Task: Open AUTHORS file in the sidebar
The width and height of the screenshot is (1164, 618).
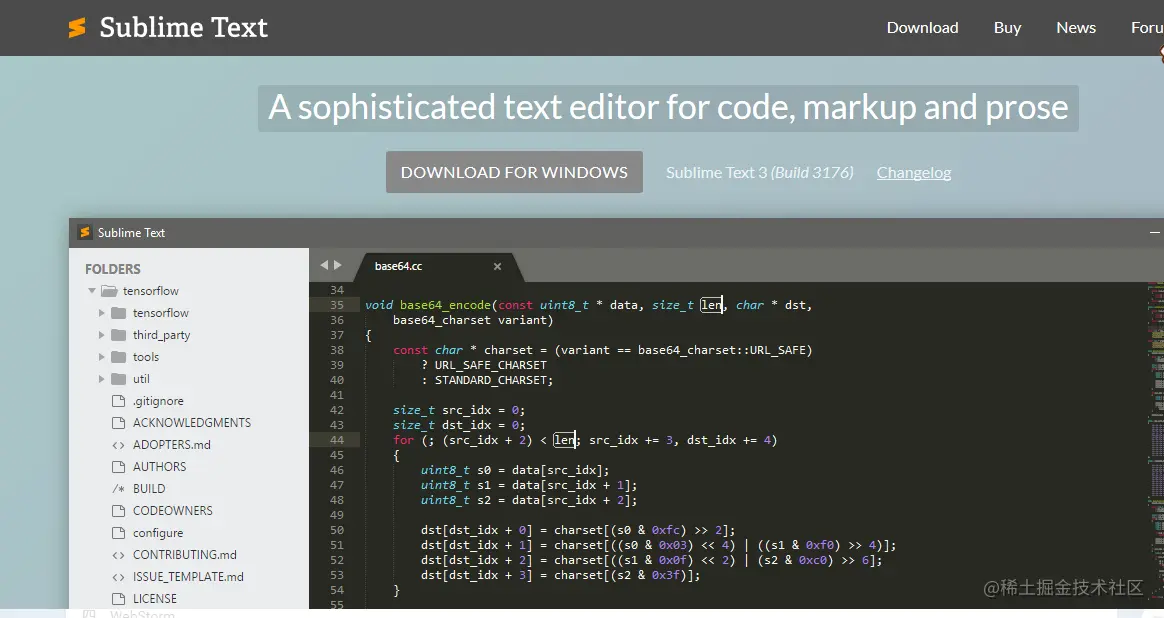Action: pos(159,466)
